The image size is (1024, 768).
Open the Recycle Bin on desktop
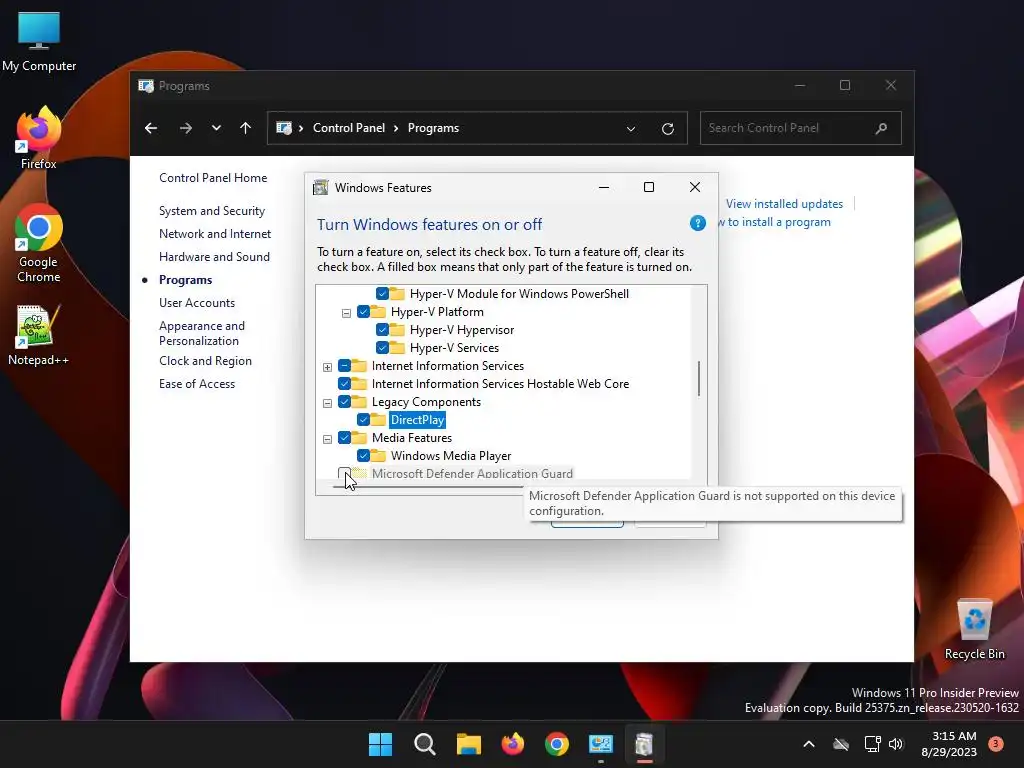click(x=974, y=628)
